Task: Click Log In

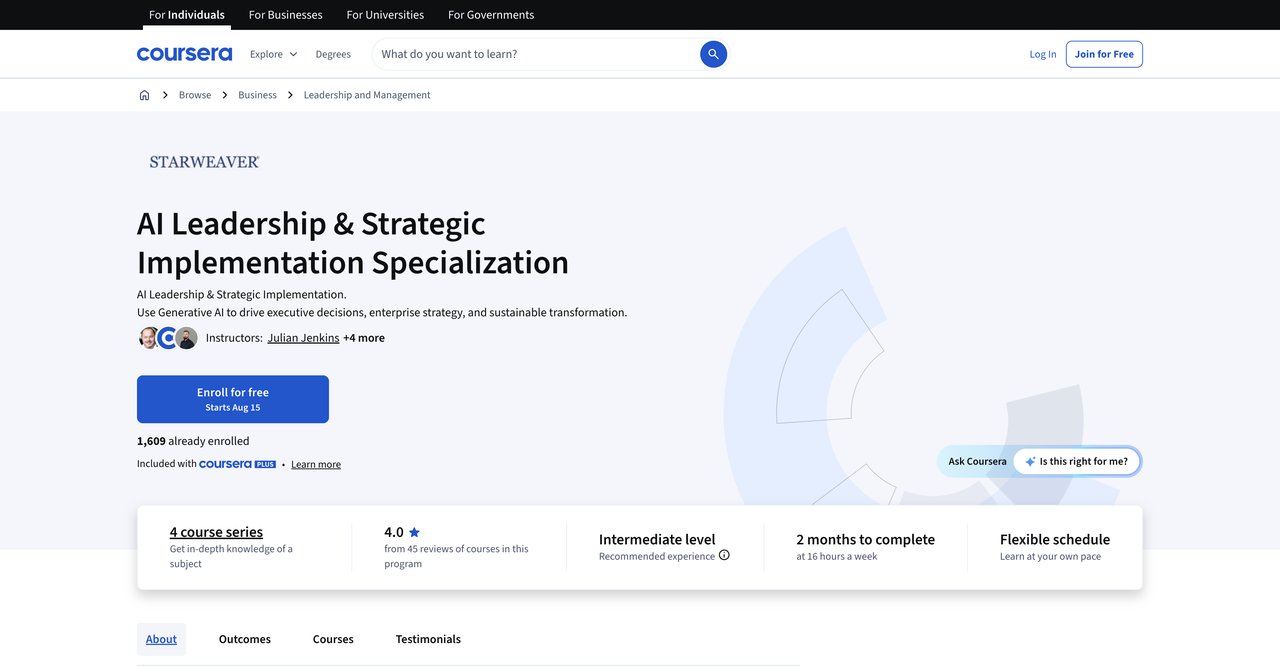Action: [1043, 54]
